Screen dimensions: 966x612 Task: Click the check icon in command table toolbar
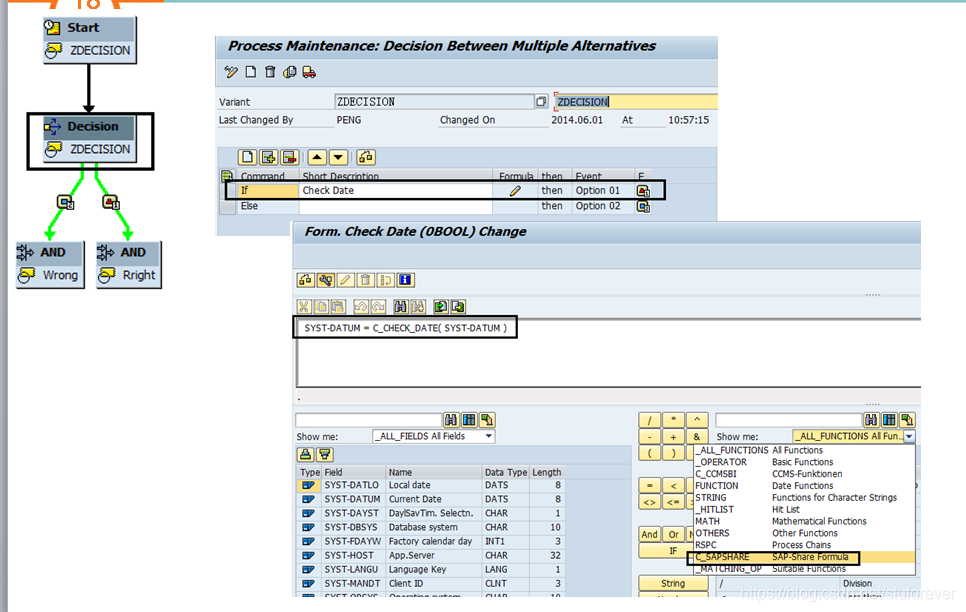[365, 157]
